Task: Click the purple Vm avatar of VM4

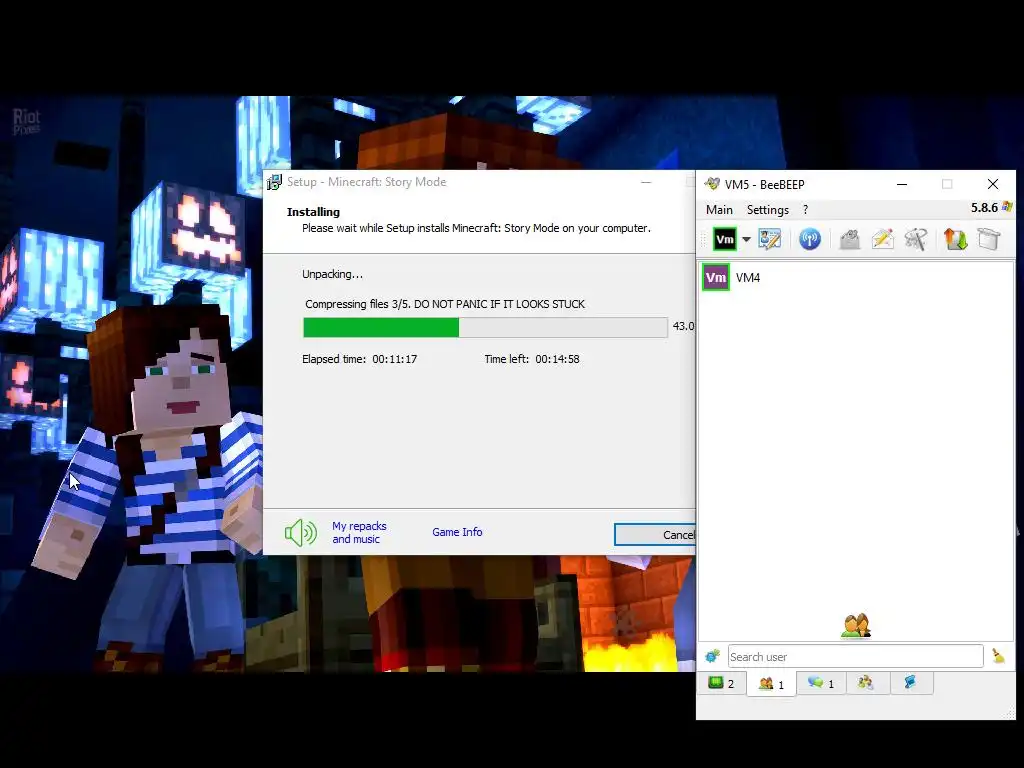Action: coord(716,278)
